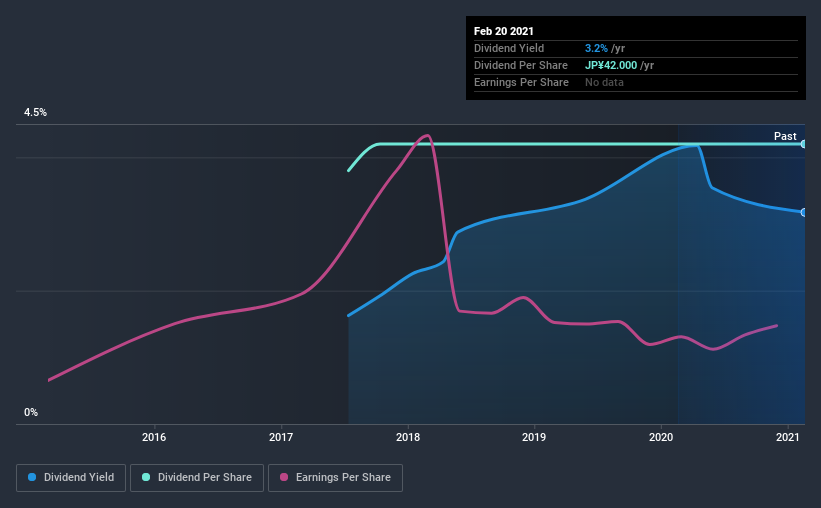Select the 2016 x-axis label

tap(154, 437)
